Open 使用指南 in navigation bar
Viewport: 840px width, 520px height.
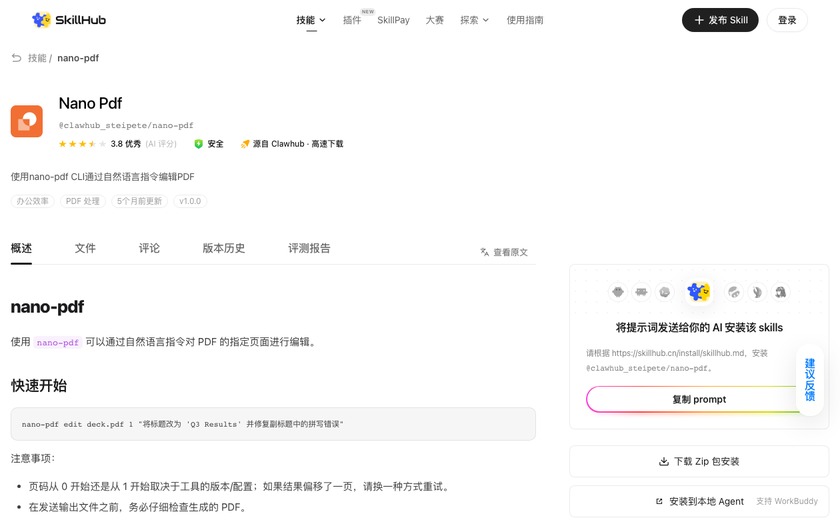pos(525,20)
